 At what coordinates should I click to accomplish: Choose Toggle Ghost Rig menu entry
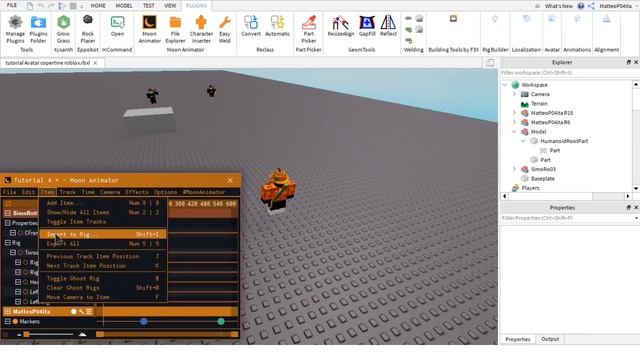(x=103, y=278)
